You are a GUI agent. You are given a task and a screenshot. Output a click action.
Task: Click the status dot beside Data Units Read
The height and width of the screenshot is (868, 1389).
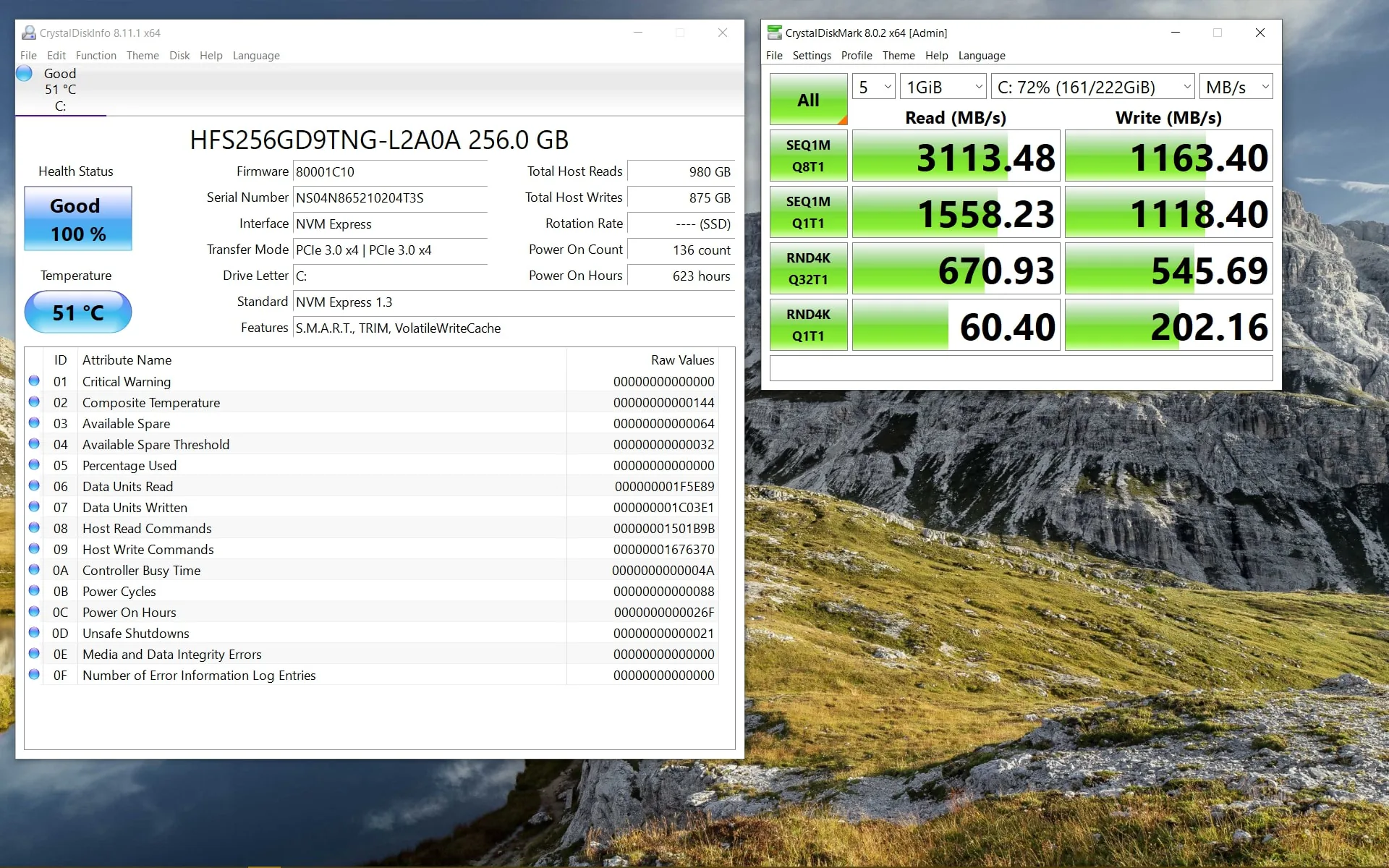click(x=34, y=485)
